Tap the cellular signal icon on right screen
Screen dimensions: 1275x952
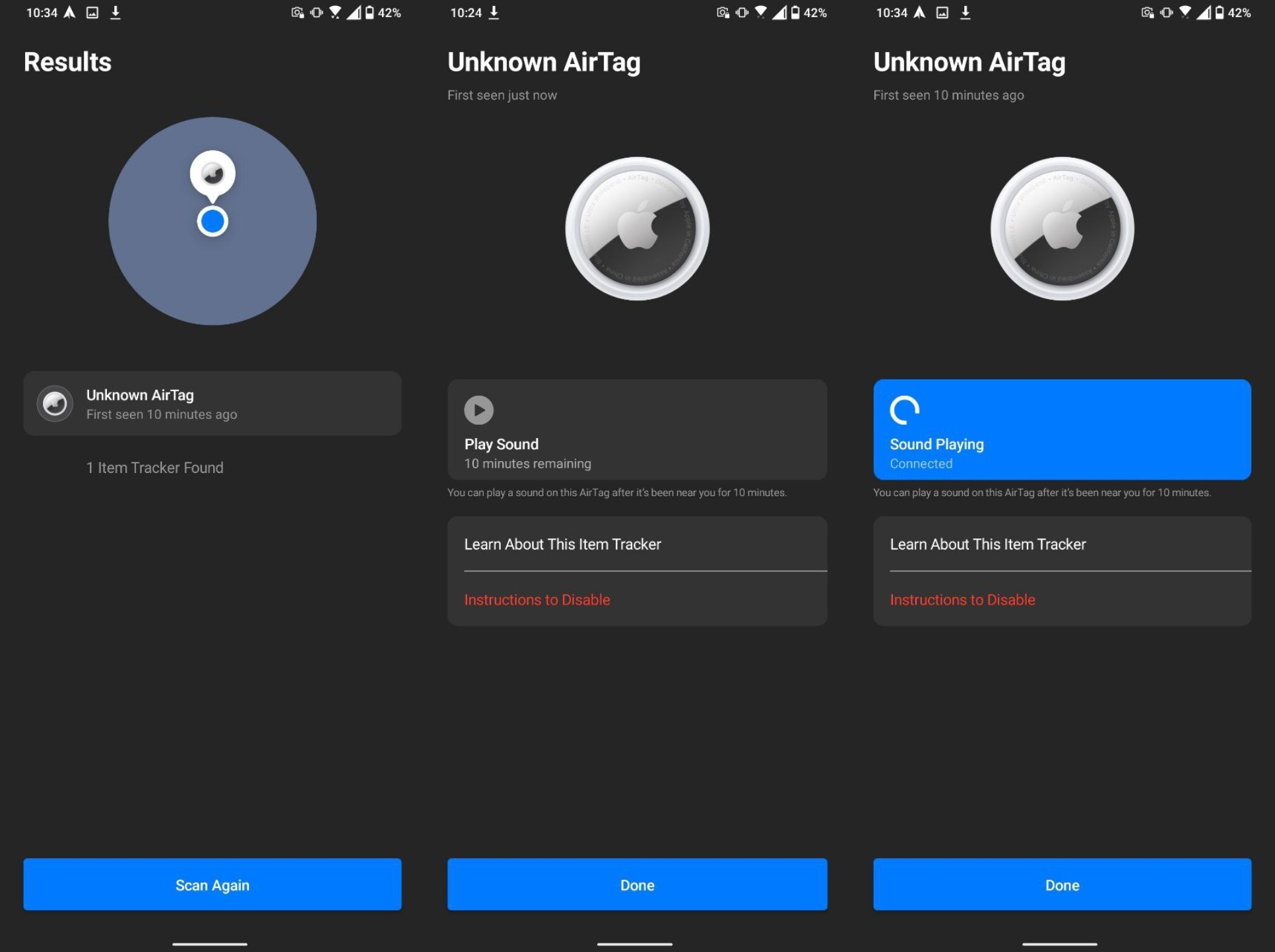pyautogui.click(x=1204, y=13)
